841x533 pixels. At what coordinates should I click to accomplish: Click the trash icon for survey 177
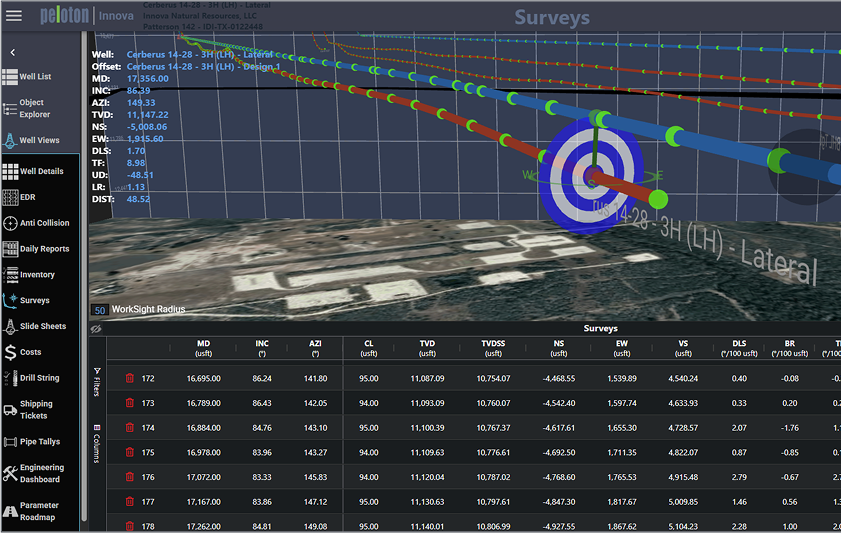tap(129, 501)
